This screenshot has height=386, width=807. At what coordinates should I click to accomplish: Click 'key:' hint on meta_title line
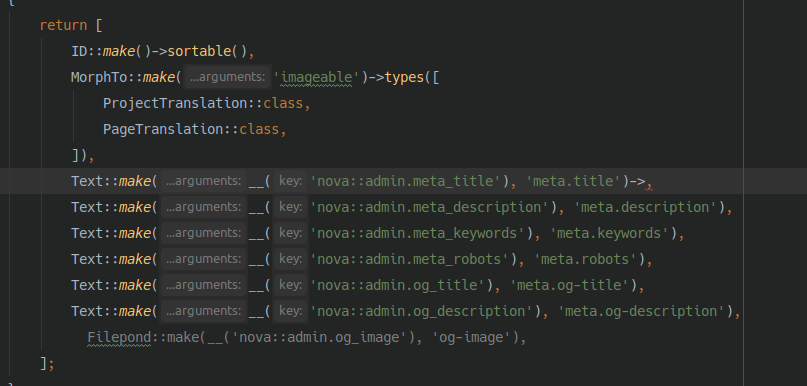point(290,181)
